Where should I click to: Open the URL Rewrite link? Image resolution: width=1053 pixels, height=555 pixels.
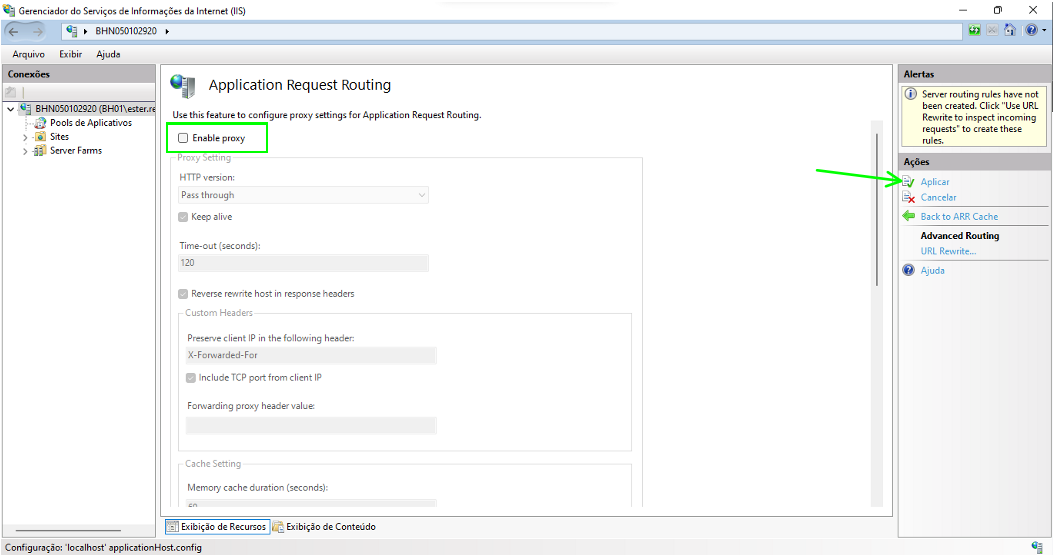coord(948,251)
